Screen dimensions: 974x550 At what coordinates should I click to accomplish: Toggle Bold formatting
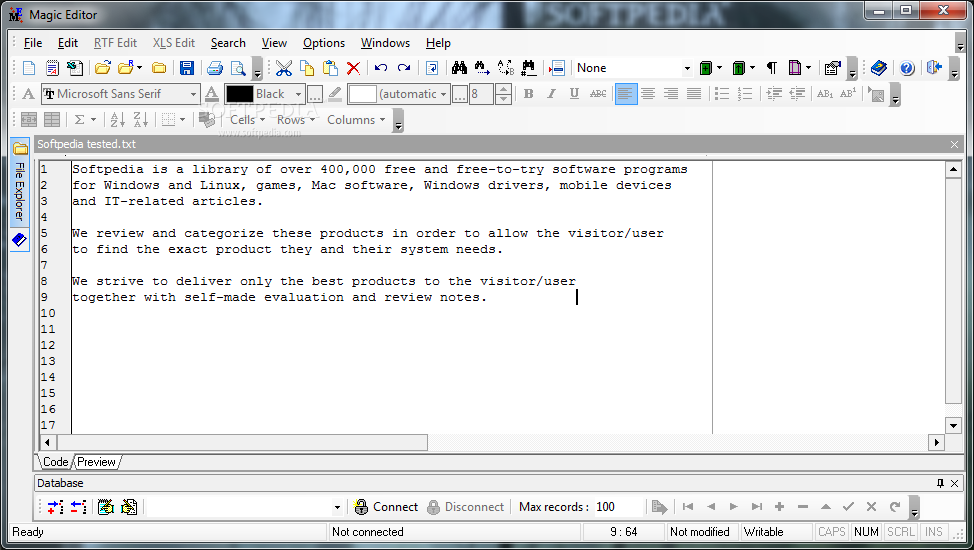click(x=529, y=94)
